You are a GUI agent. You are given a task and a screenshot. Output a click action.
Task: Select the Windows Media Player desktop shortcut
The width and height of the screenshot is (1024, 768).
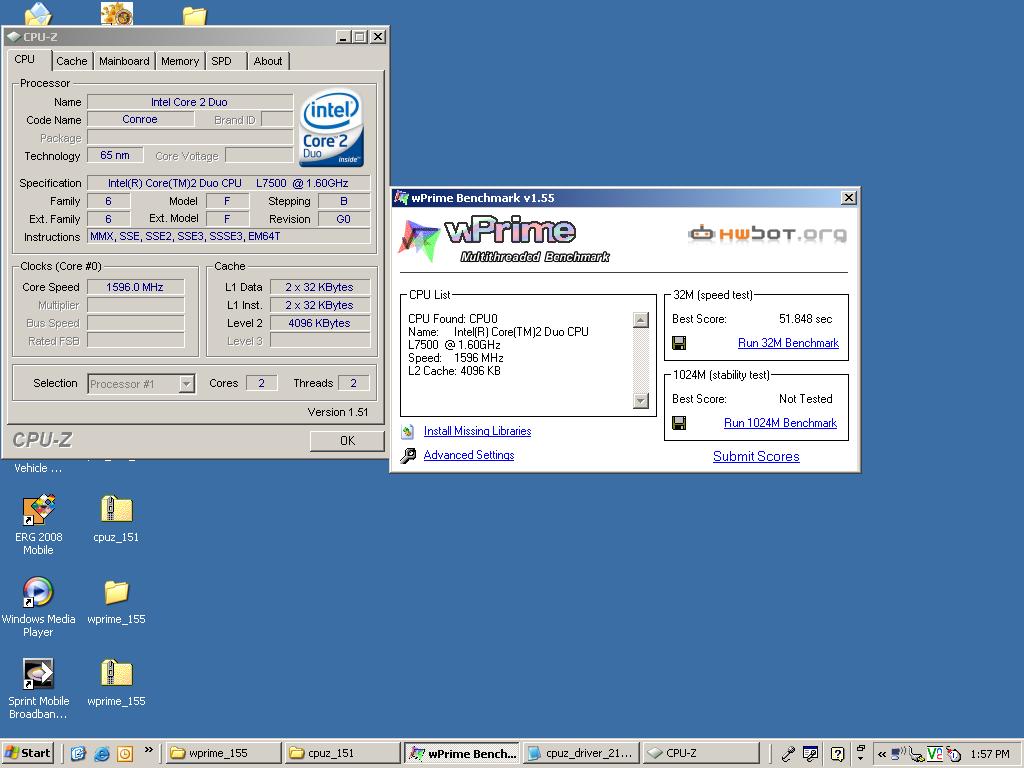[39, 607]
